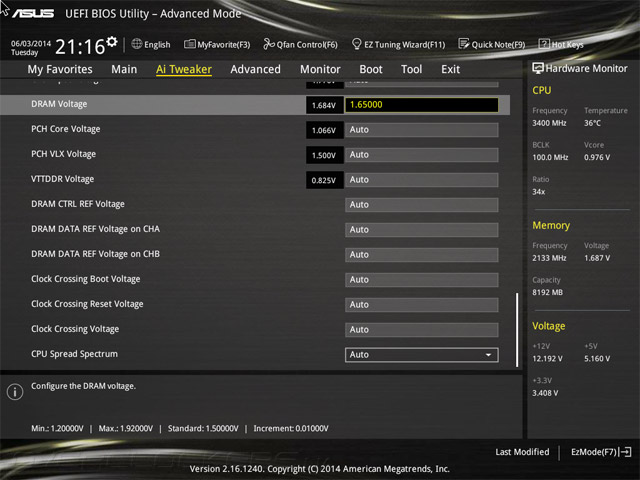Click the MyFavorite folder icon
This screenshot has height=480, width=640.
(x=189, y=44)
